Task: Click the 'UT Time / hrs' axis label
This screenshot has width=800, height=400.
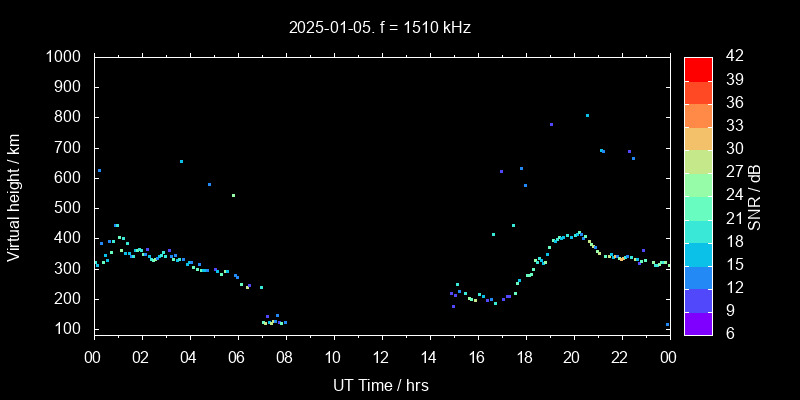Action: pos(380,385)
